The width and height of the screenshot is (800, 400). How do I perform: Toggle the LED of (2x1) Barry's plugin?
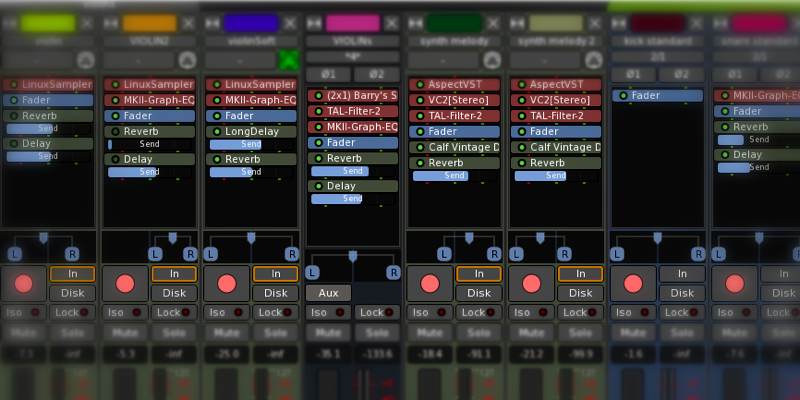pyautogui.click(x=318, y=96)
